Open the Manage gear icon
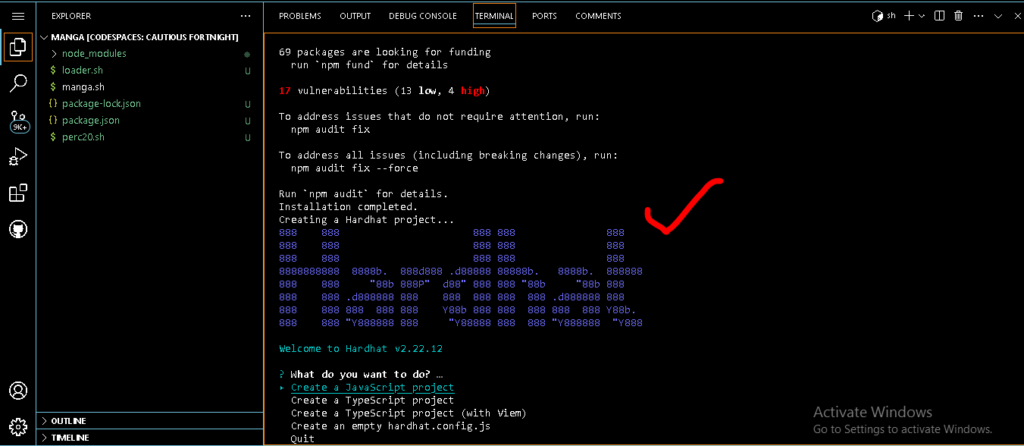 (18, 426)
